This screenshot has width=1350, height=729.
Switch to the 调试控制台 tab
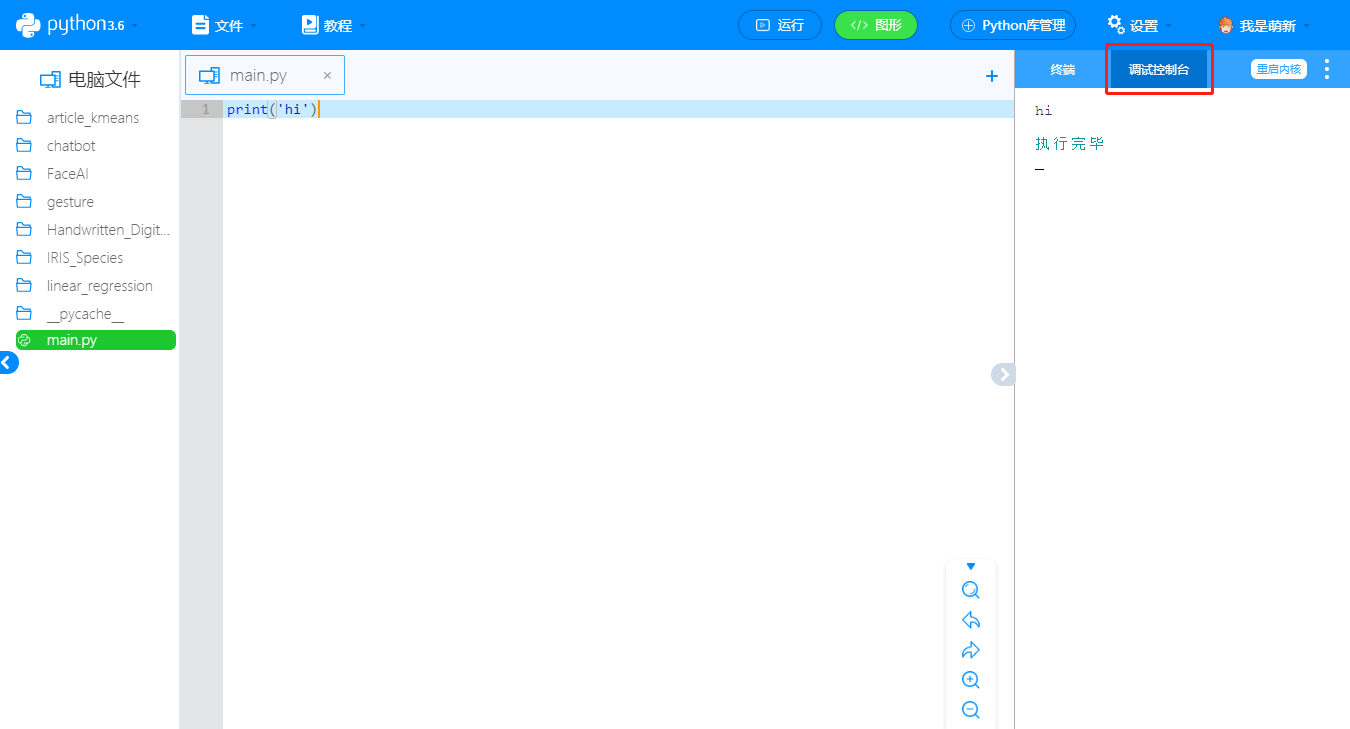tap(1159, 70)
